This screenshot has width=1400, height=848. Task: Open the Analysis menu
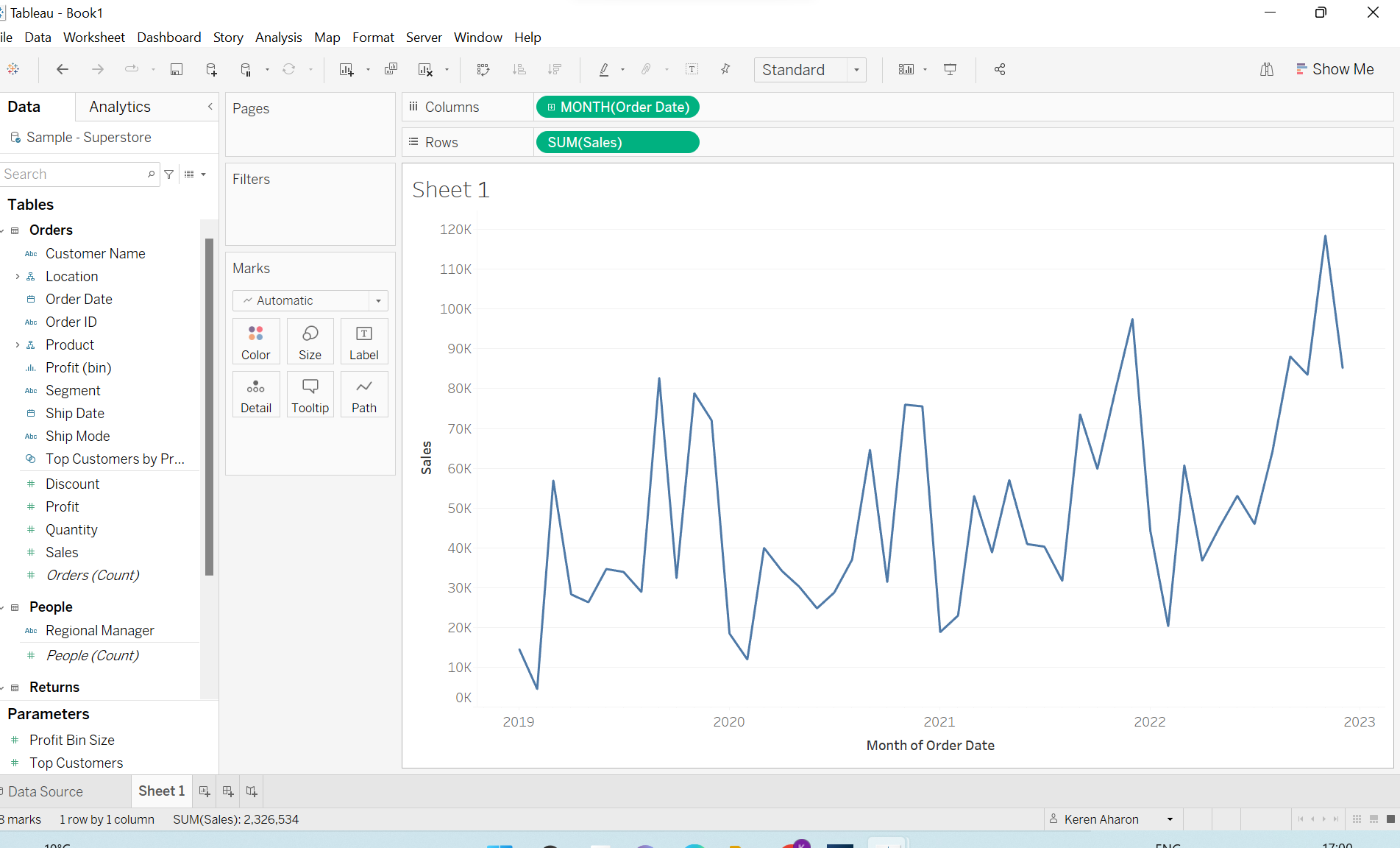pyautogui.click(x=278, y=38)
